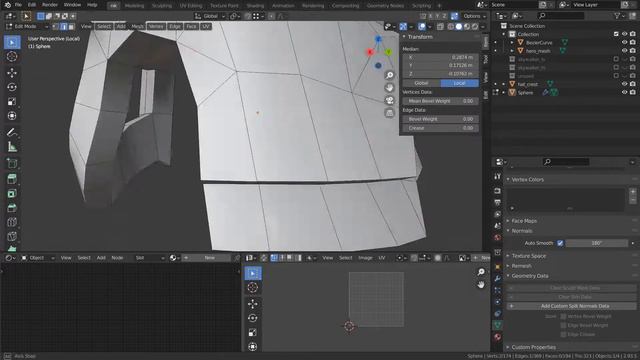Open the Options dropdown in viewport header
640x360 pixels.
pos(474,16)
